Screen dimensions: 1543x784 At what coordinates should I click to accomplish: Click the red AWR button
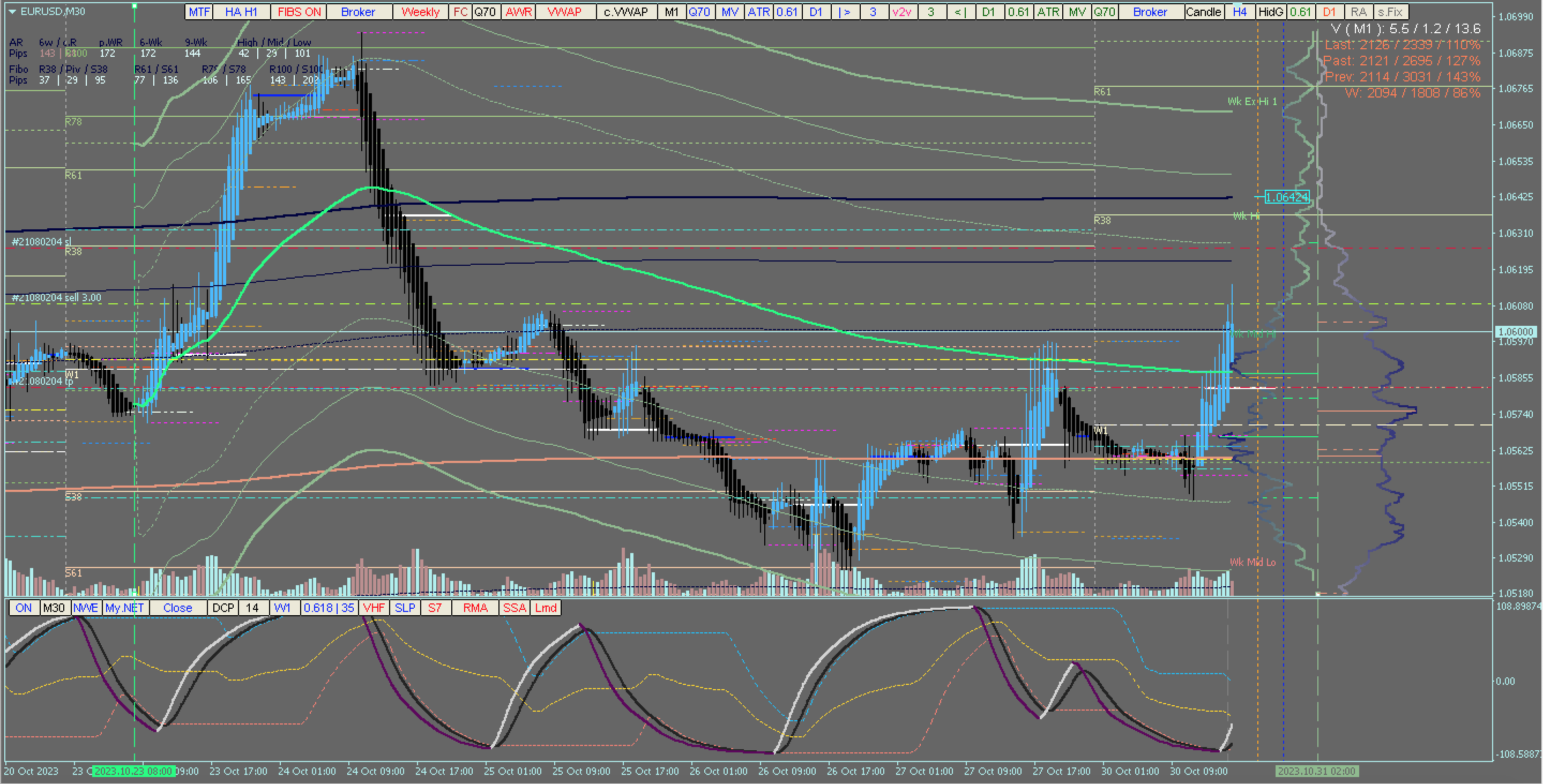click(519, 12)
